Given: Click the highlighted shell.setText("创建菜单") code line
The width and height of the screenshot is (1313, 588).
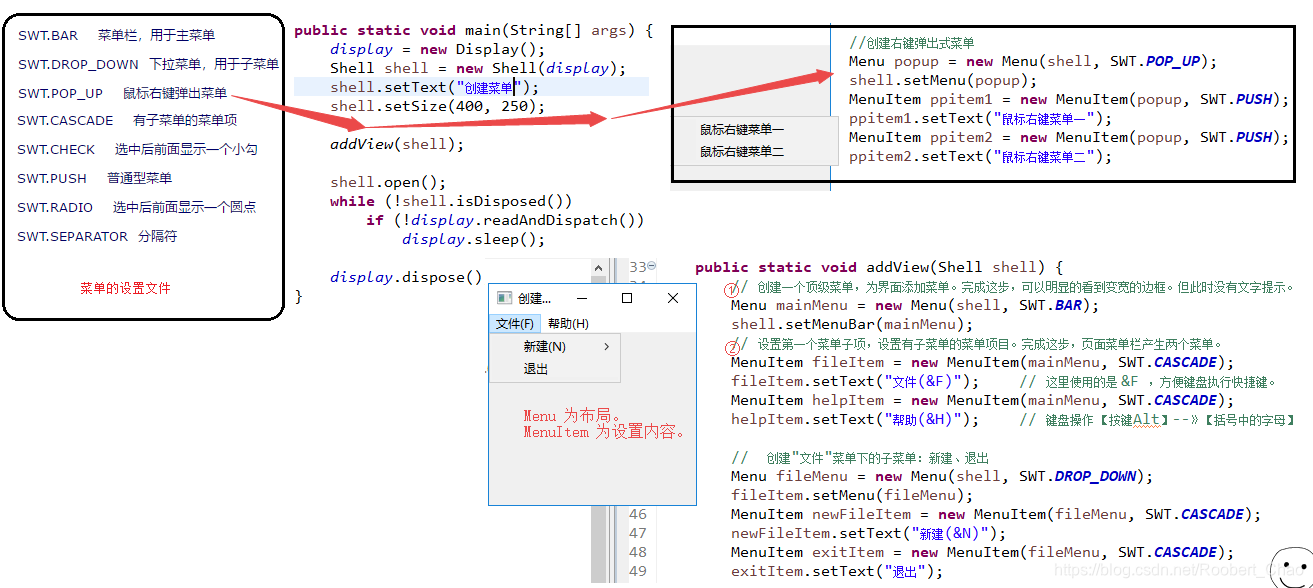Looking at the screenshot, I should click(x=434, y=87).
